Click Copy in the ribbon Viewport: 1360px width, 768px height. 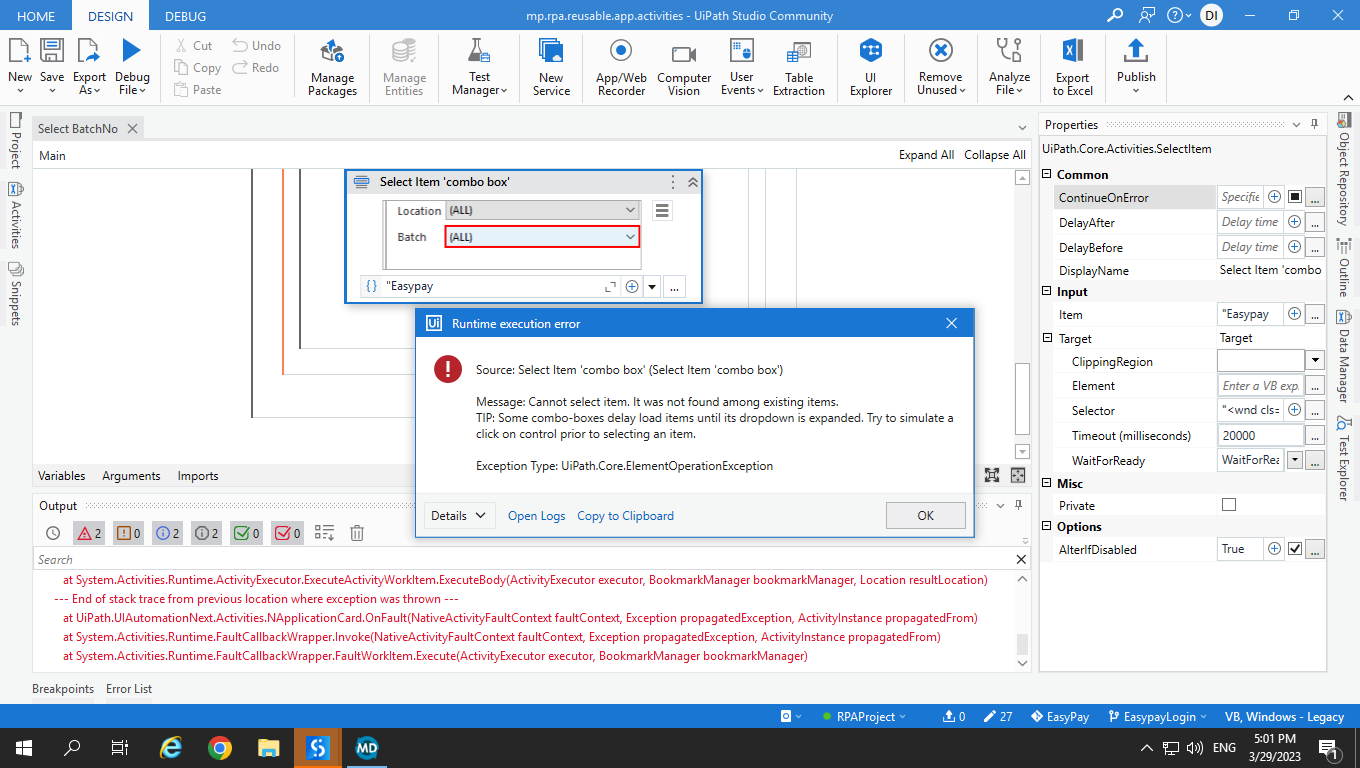(x=198, y=67)
